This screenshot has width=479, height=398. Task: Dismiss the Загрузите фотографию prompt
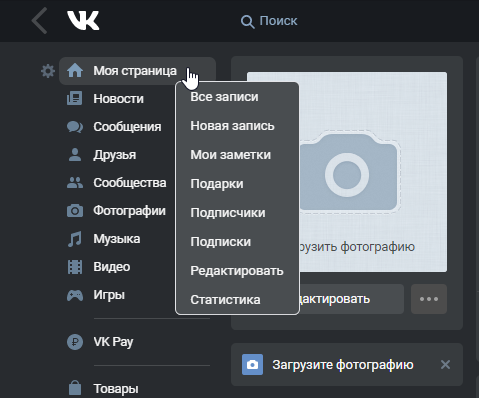point(445,364)
